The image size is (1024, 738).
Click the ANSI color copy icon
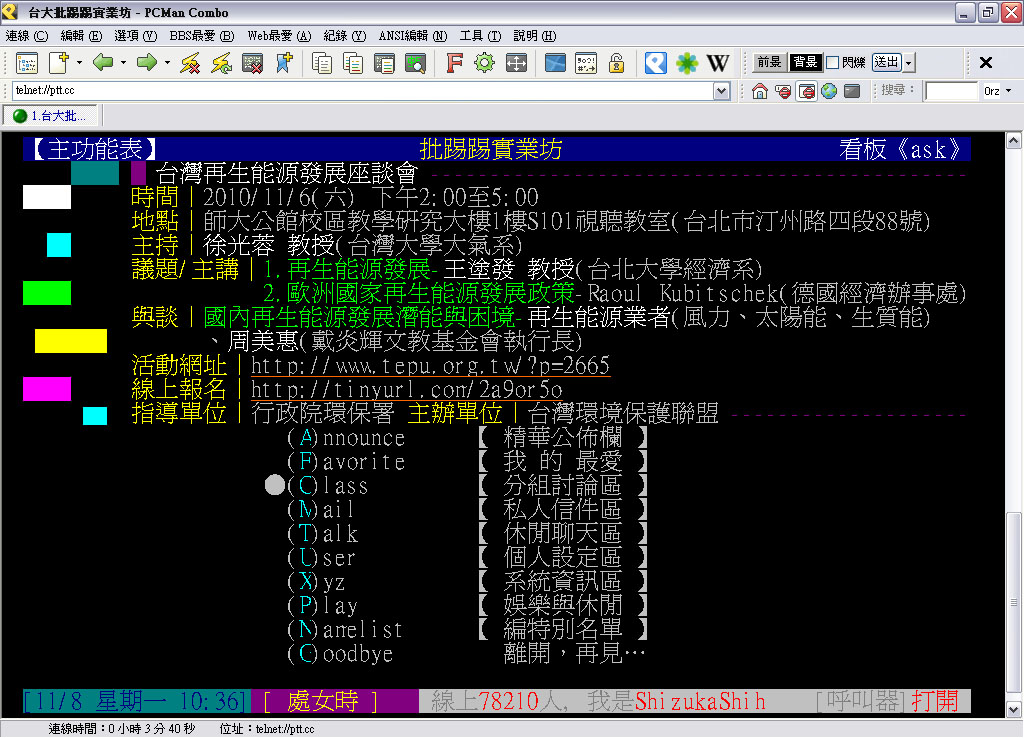pyautogui.click(x=353, y=63)
